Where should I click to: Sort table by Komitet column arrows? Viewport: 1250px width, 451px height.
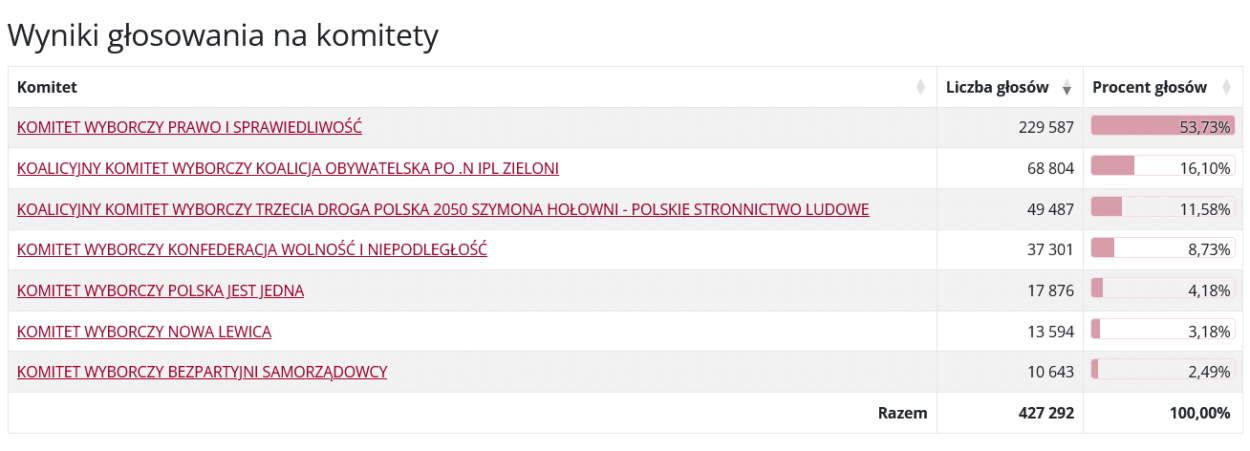(921, 88)
